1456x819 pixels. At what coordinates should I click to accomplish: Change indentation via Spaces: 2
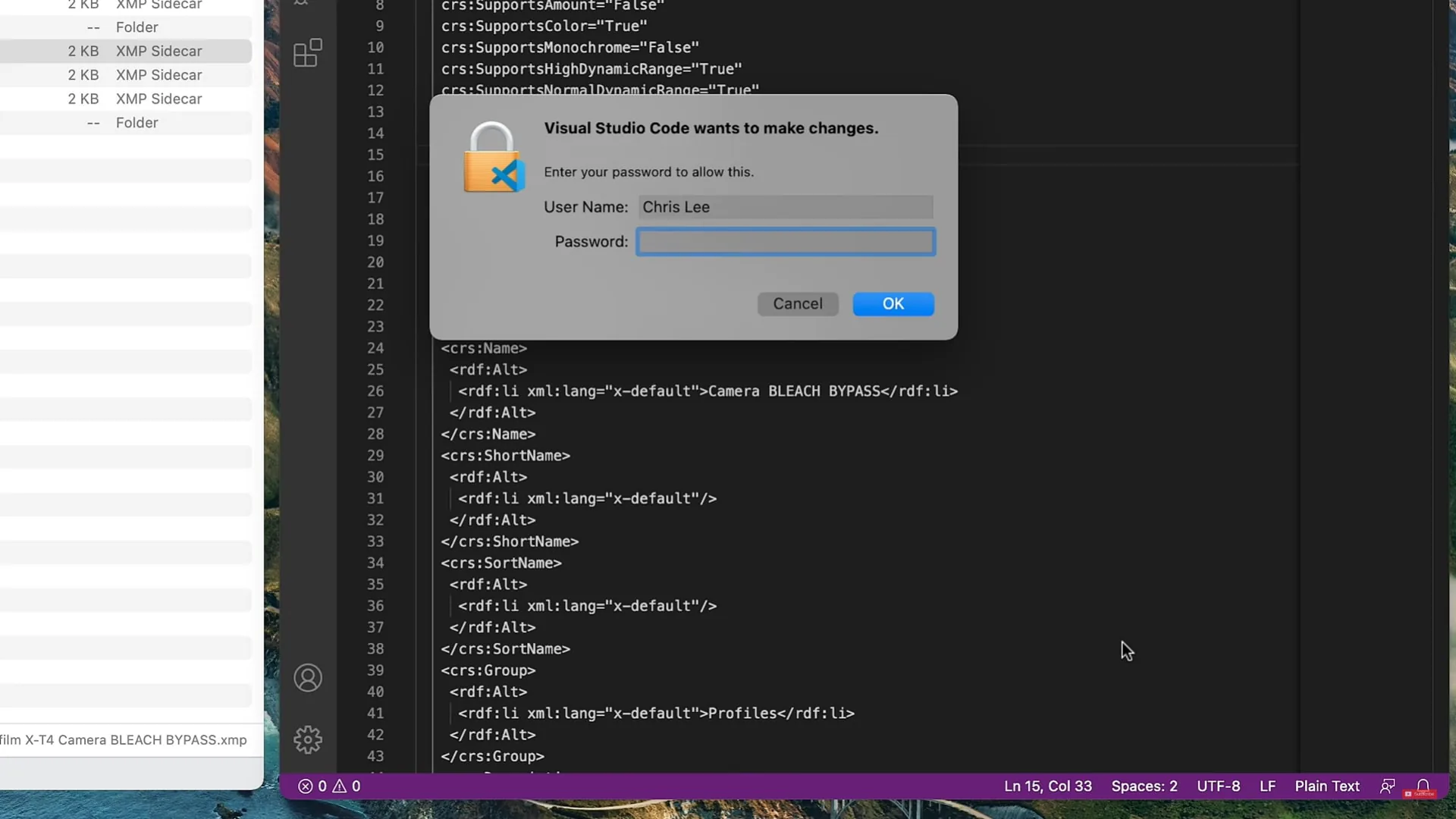[1144, 786]
